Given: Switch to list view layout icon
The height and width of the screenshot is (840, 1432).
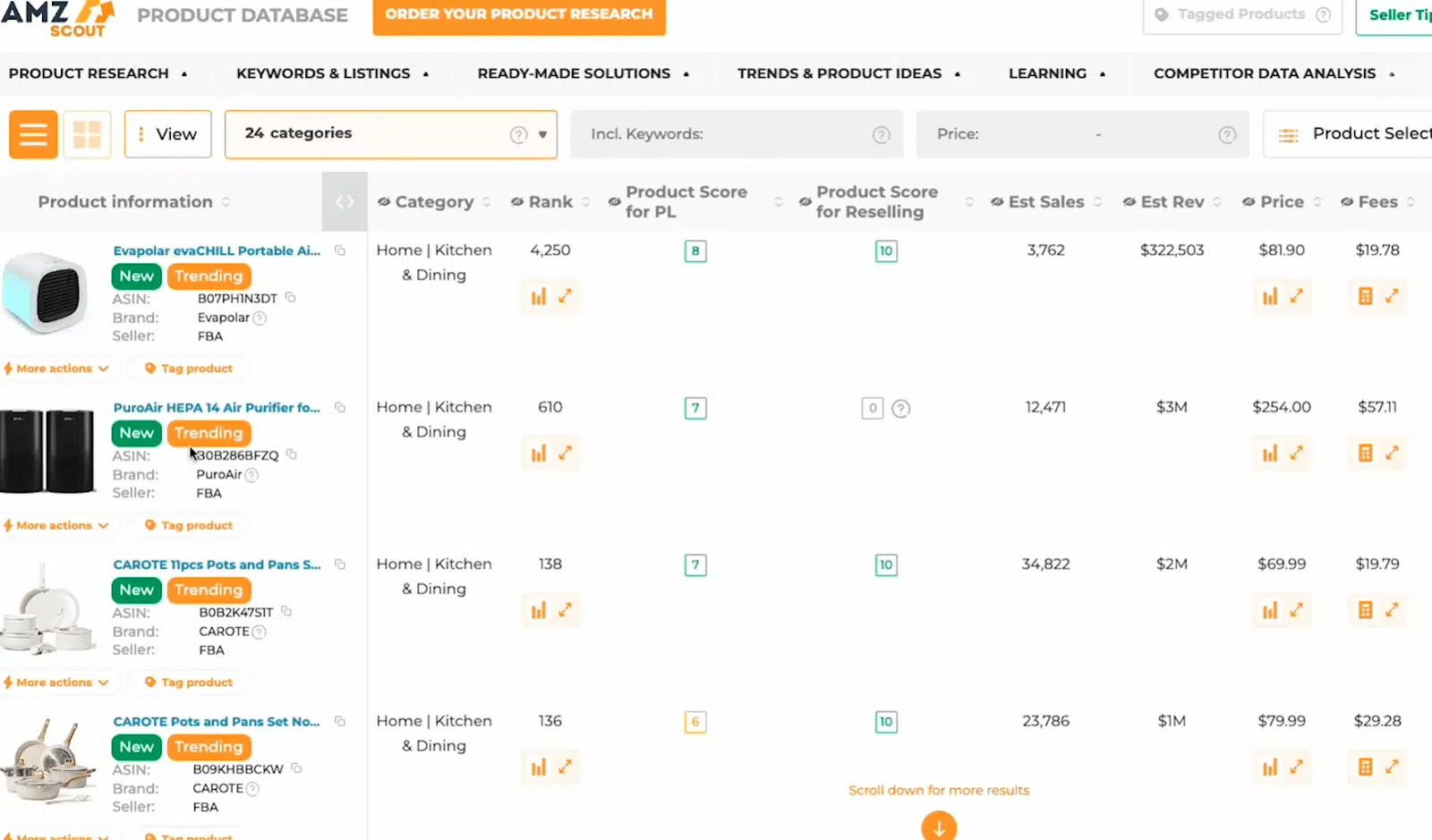Looking at the screenshot, I should click(33, 134).
